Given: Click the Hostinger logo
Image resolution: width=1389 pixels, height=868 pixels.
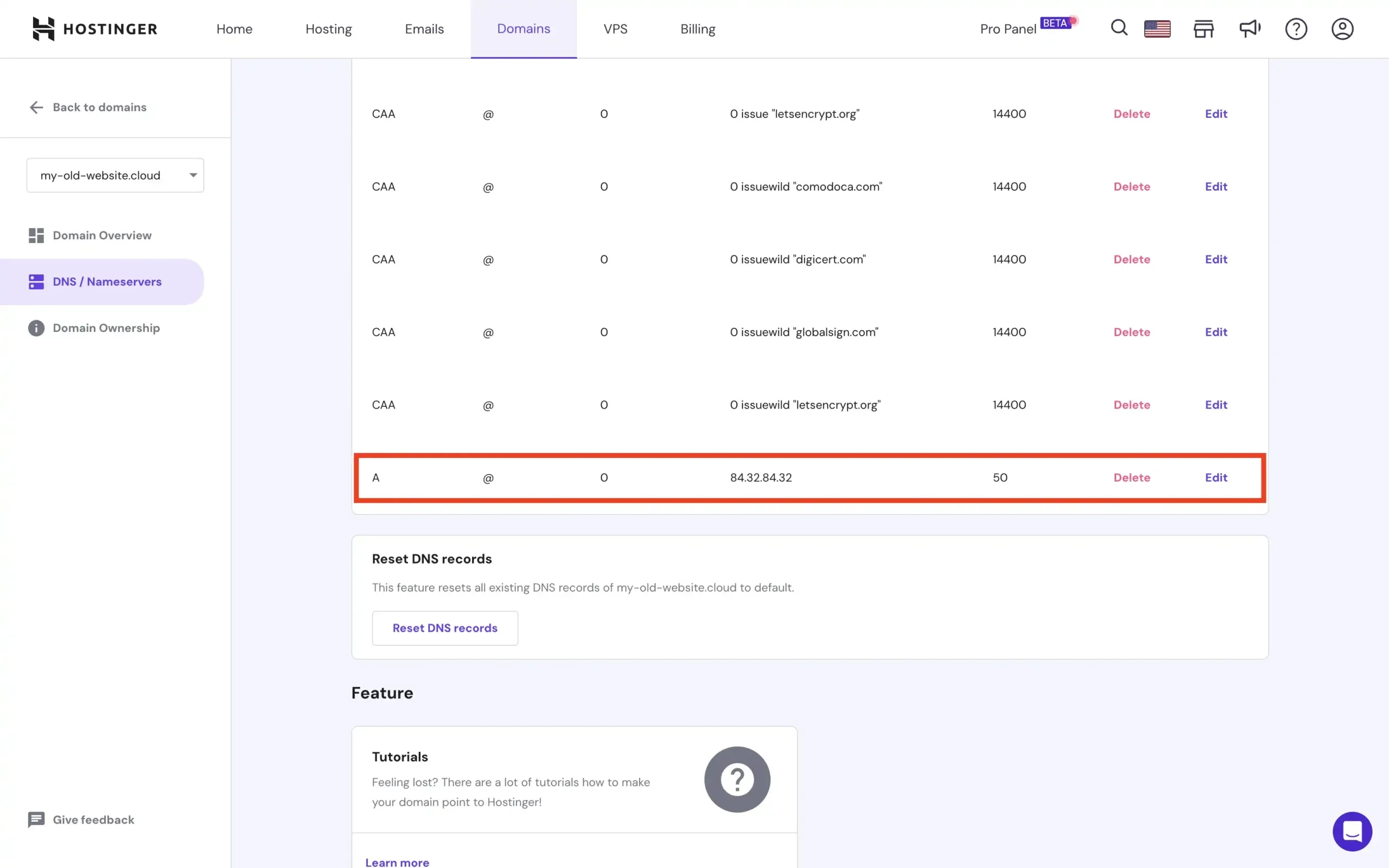Looking at the screenshot, I should [x=95, y=28].
